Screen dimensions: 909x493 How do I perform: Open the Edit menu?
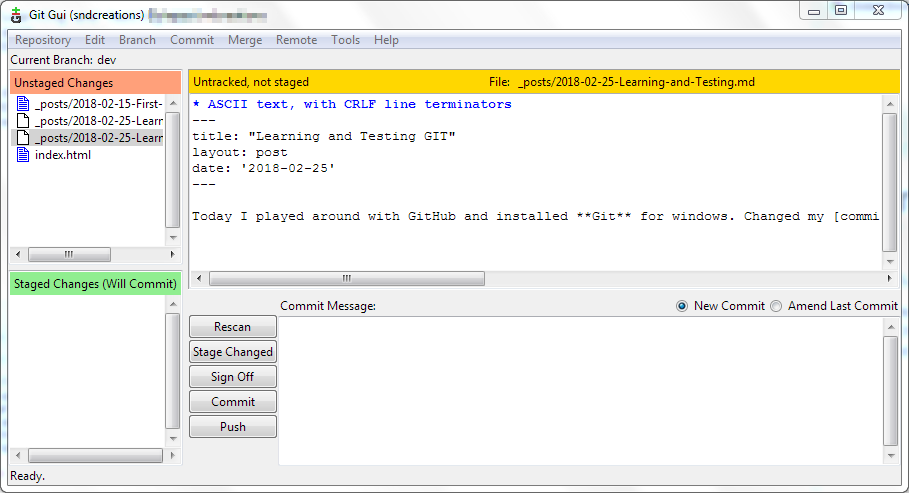(x=94, y=40)
